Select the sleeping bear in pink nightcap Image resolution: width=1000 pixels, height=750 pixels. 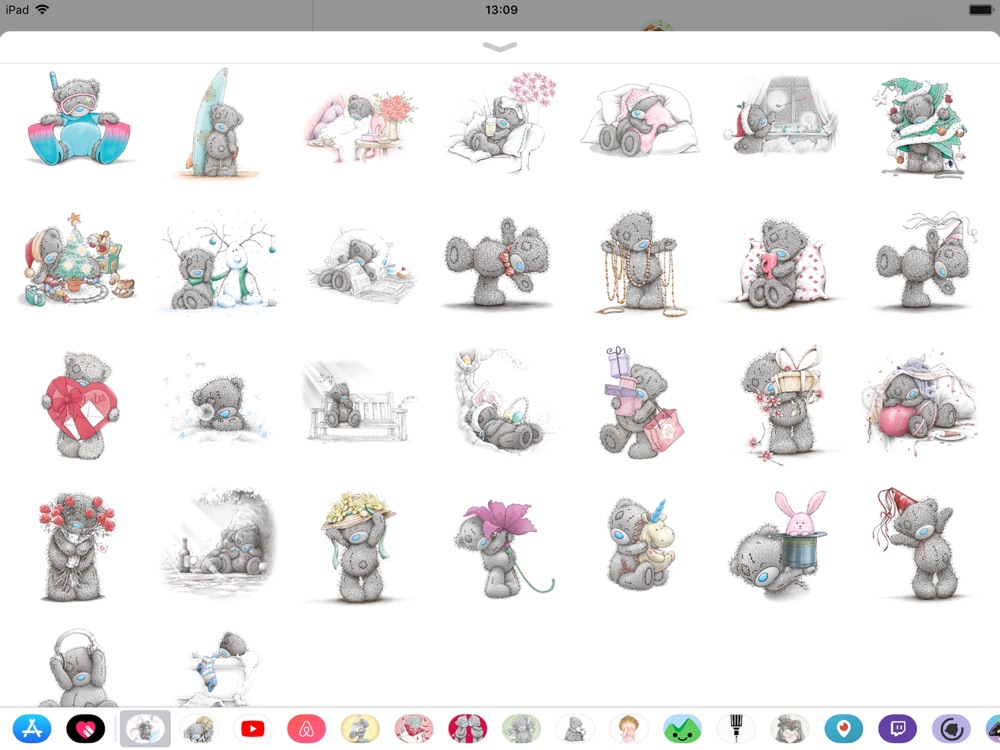point(640,120)
